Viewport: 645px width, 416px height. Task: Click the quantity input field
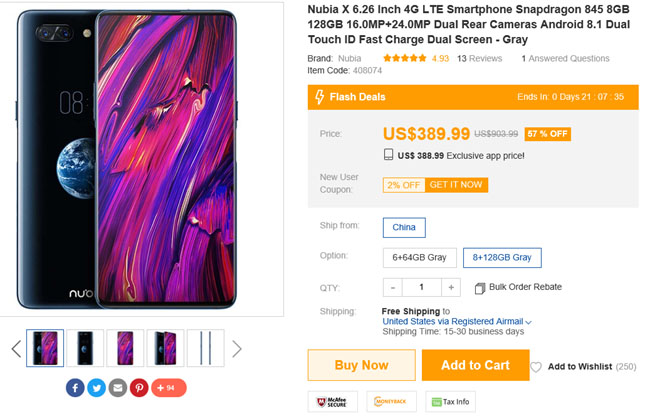tap(421, 287)
